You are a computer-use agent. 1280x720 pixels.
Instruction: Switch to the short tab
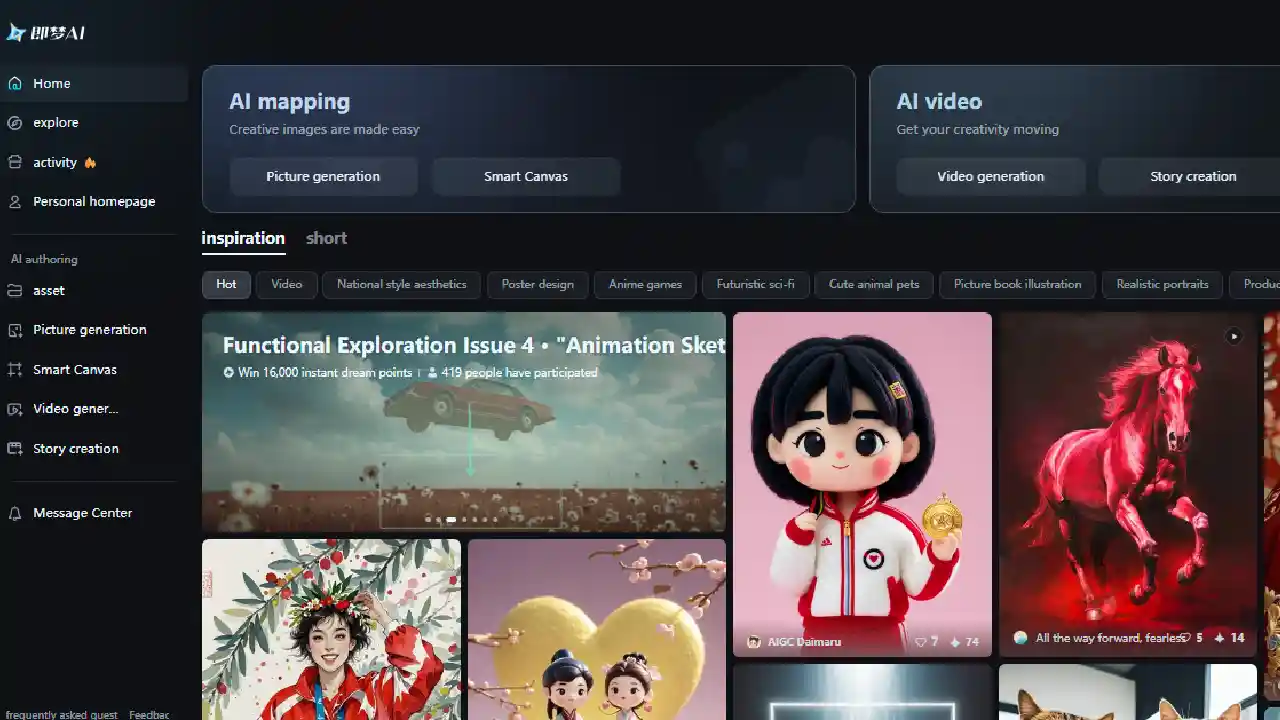pyautogui.click(x=326, y=238)
